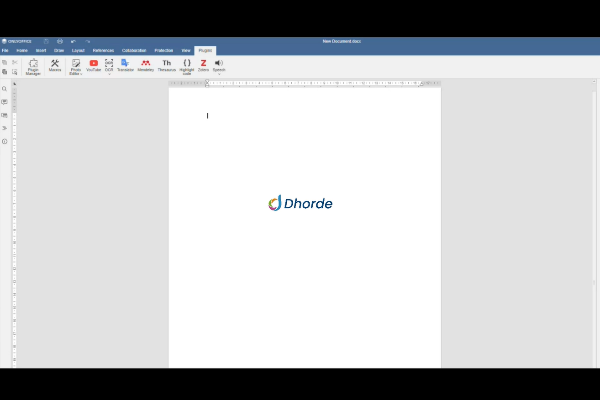The image size is (600, 400).
Task: Expand the Speech plugin dropdown
Action: tap(219, 74)
